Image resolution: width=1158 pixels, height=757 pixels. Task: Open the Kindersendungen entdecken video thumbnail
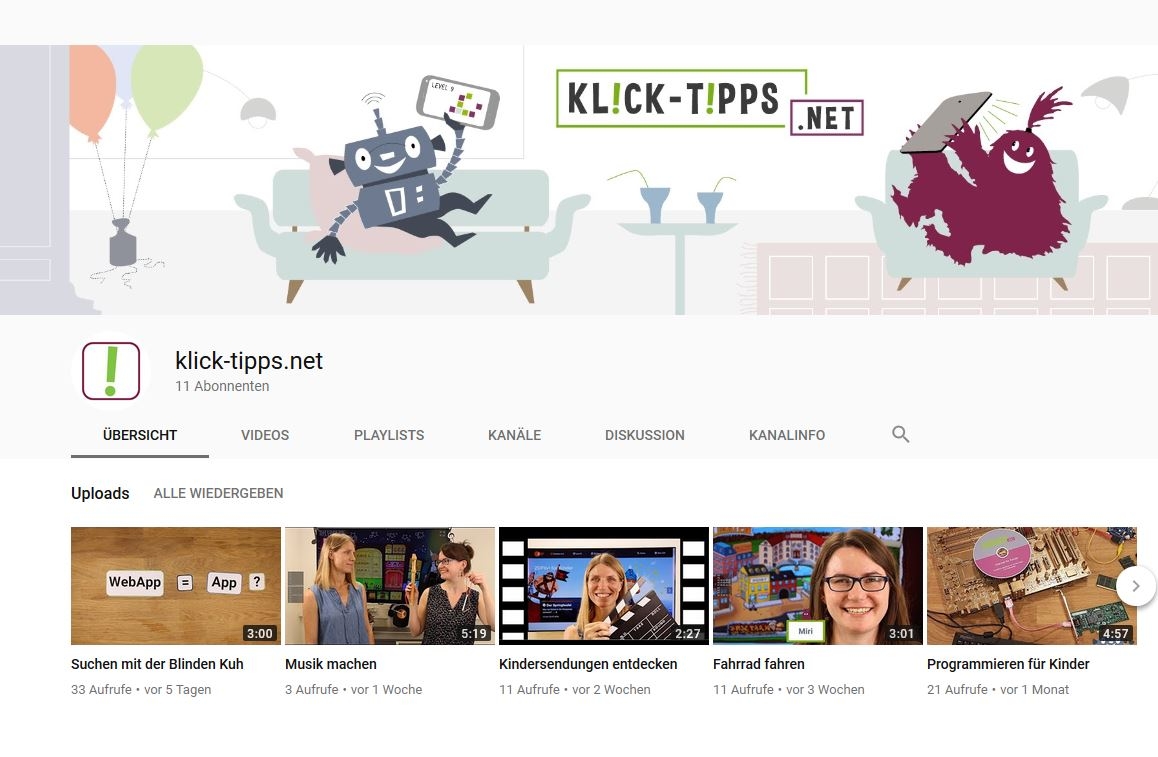pos(604,586)
